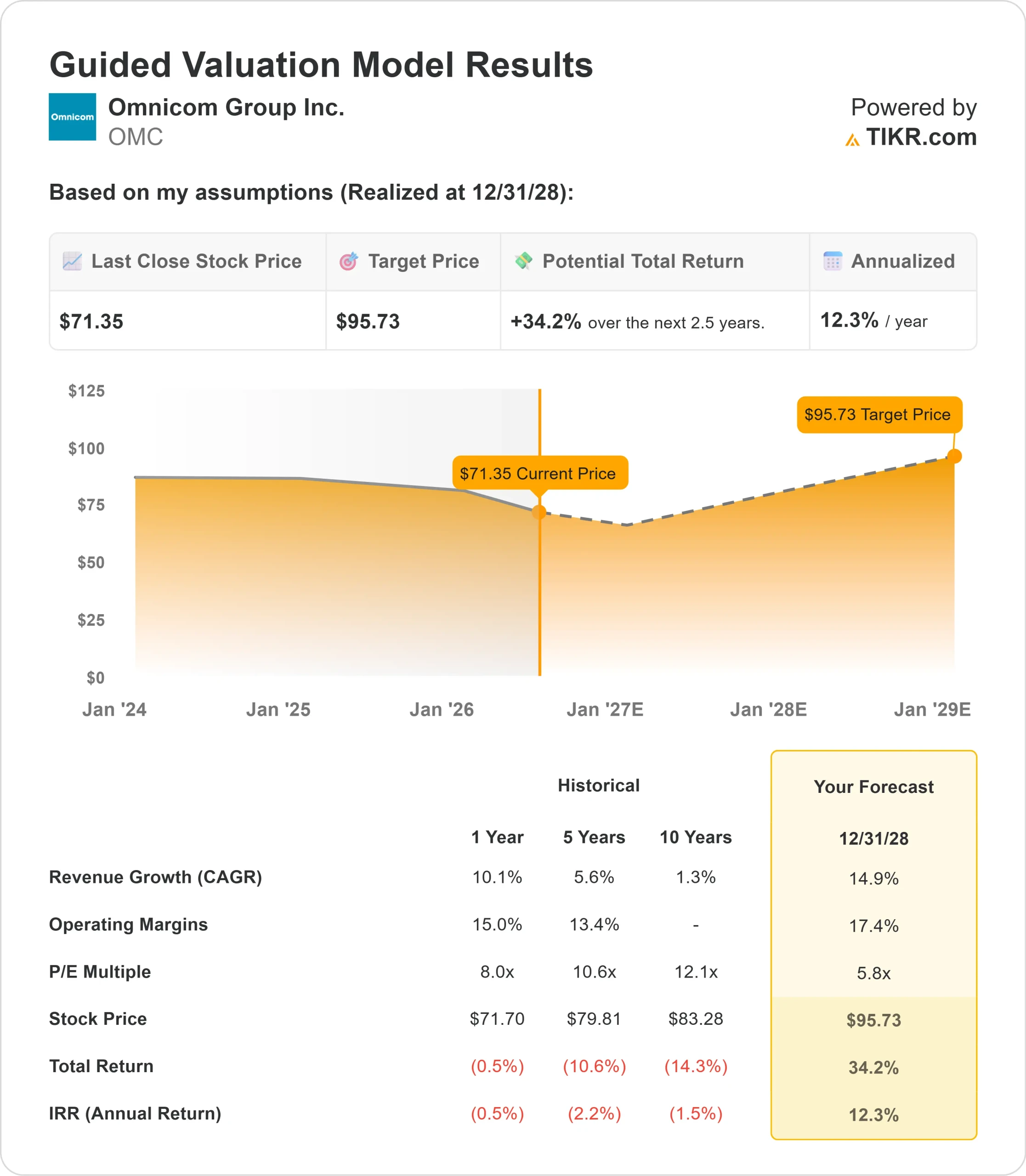The image size is (1026, 1176).
Task: Click the 17.4% forecast operating margin
Action: click(874, 926)
